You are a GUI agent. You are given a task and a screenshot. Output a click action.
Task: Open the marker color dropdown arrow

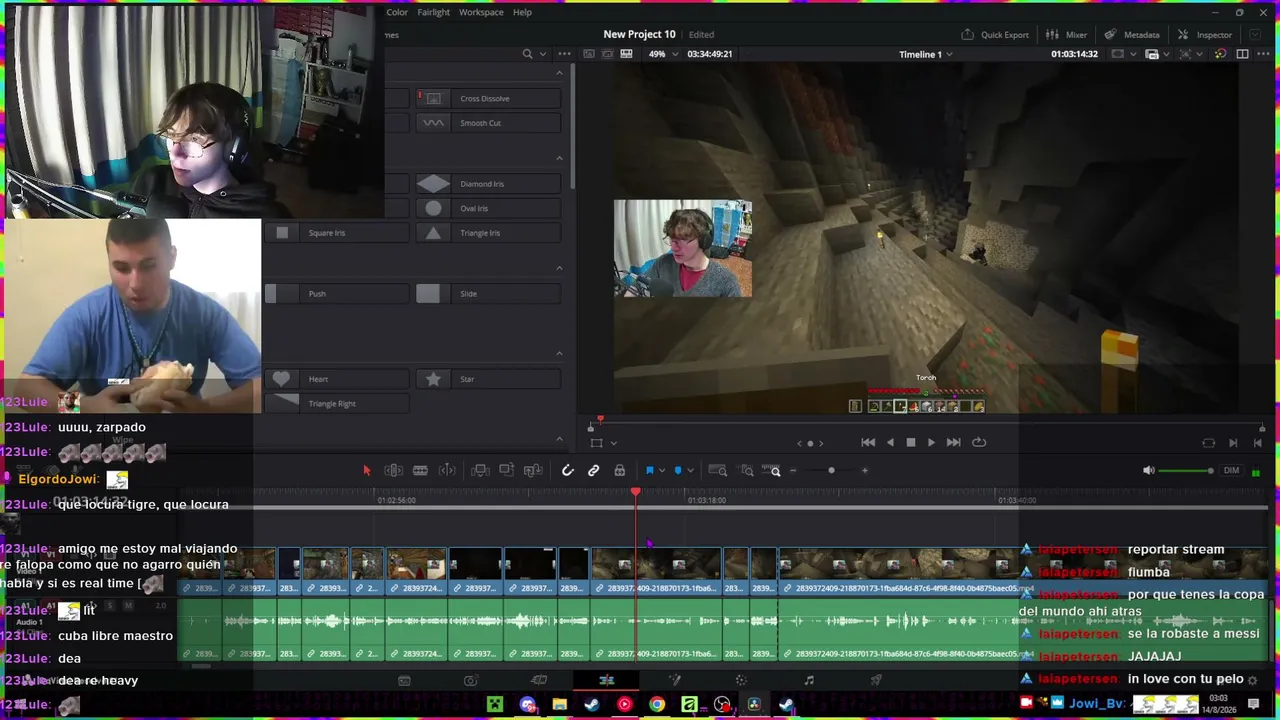point(690,471)
